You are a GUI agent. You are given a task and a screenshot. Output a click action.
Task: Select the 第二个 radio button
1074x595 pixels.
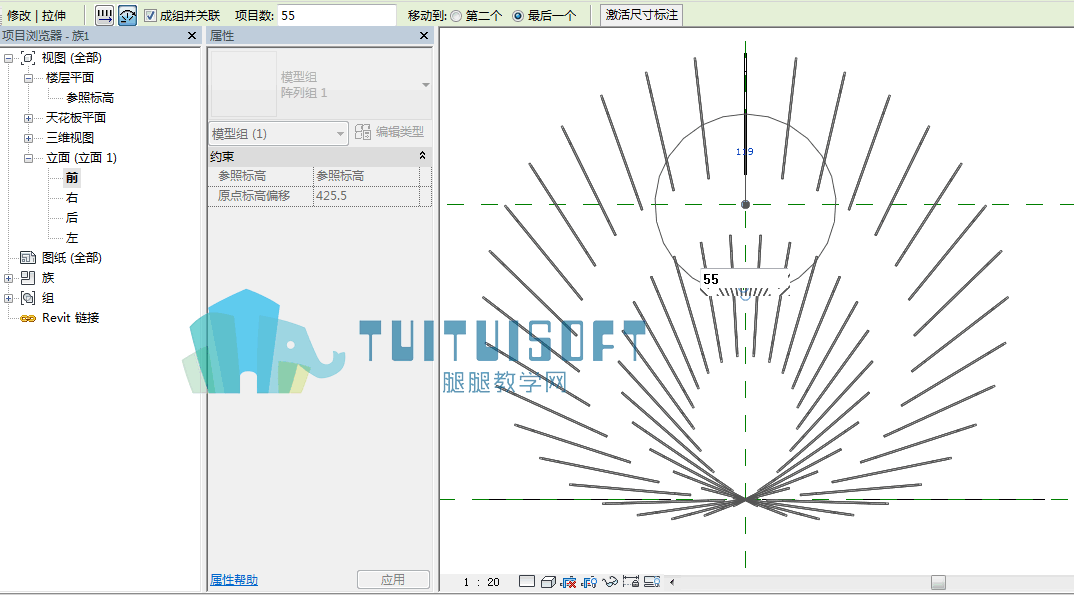click(456, 16)
